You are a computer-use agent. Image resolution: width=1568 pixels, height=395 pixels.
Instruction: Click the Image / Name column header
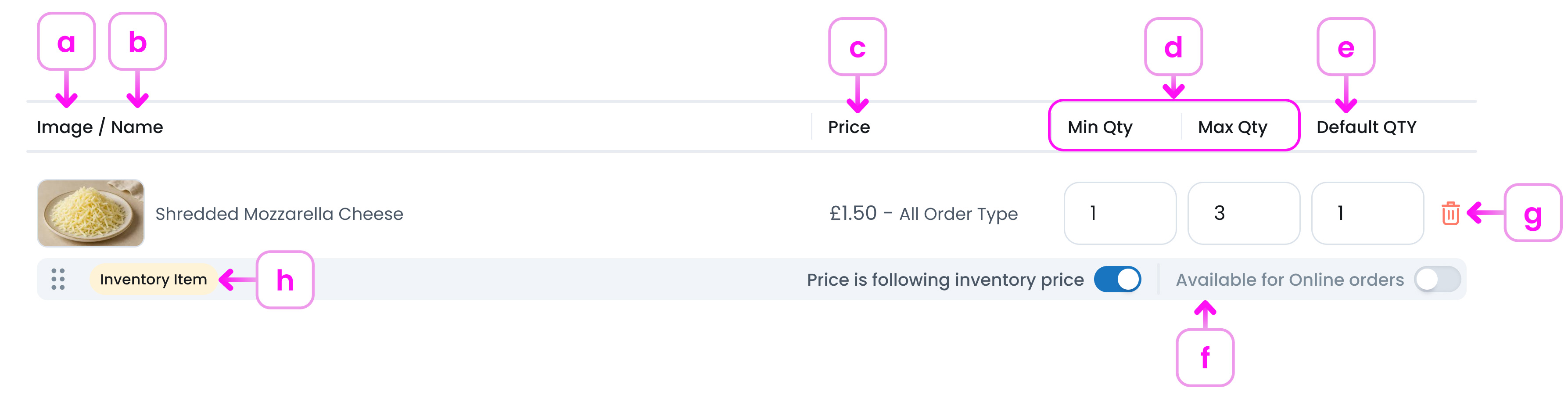coord(100,127)
